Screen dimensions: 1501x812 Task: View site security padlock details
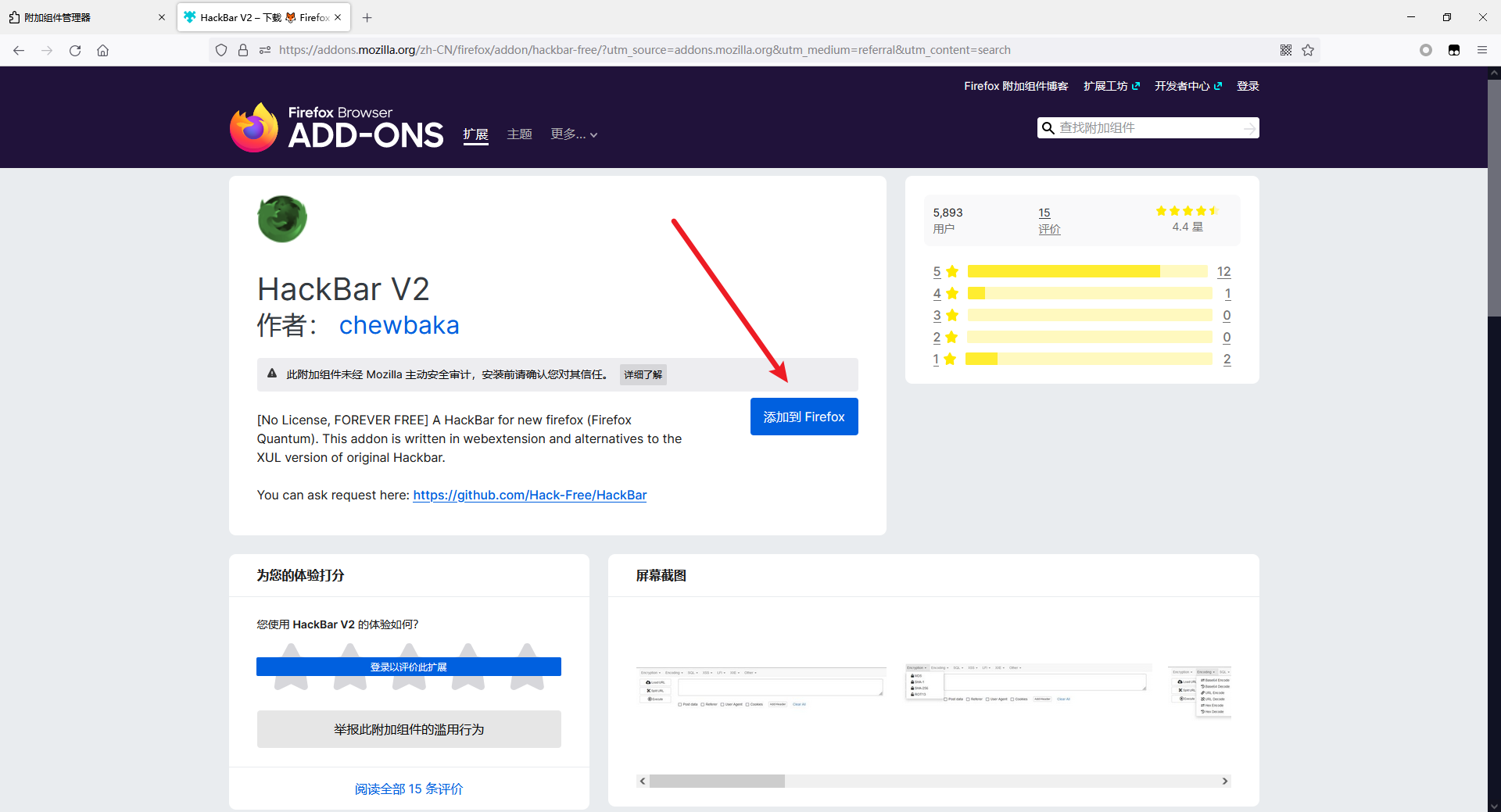[243, 50]
